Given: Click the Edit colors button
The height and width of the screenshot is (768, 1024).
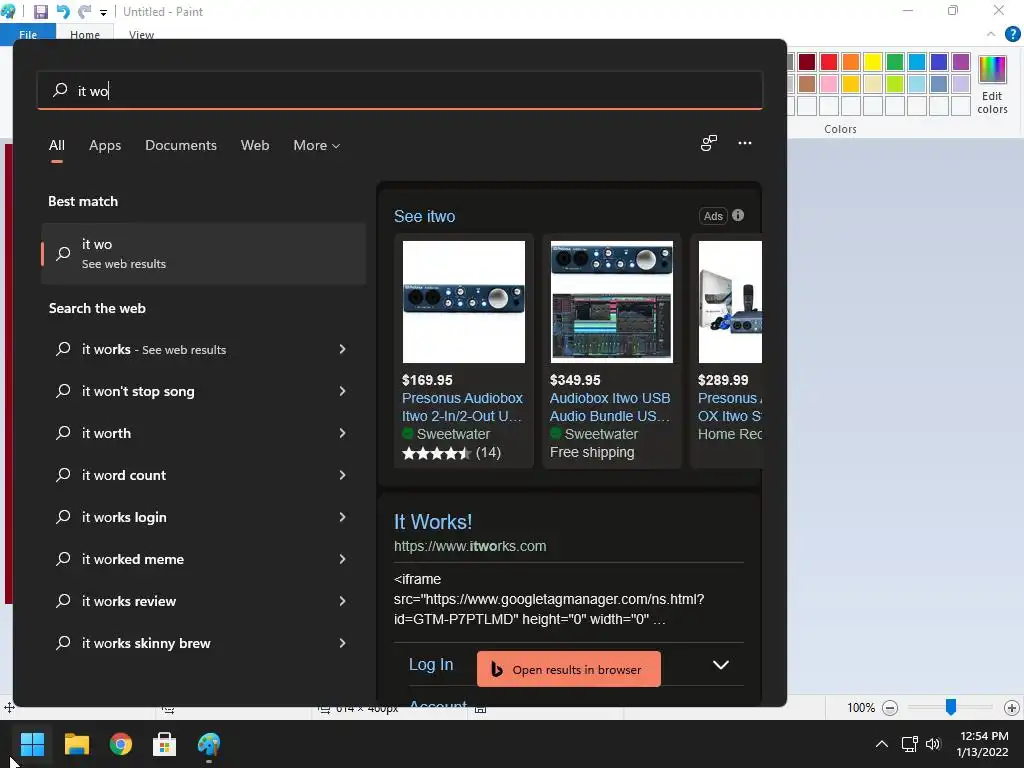Looking at the screenshot, I should pyautogui.click(x=992, y=84).
